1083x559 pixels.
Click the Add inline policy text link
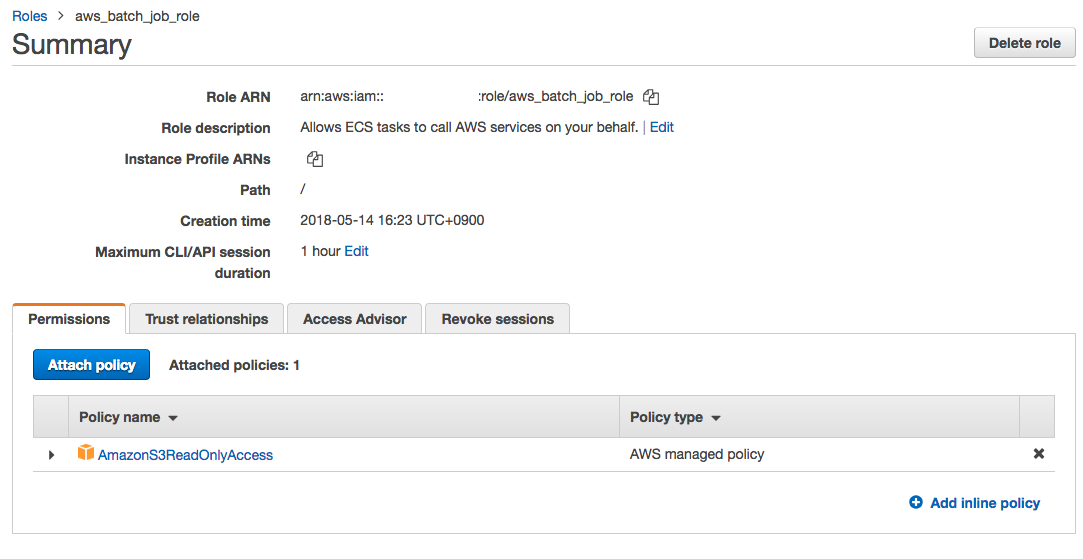(x=985, y=503)
